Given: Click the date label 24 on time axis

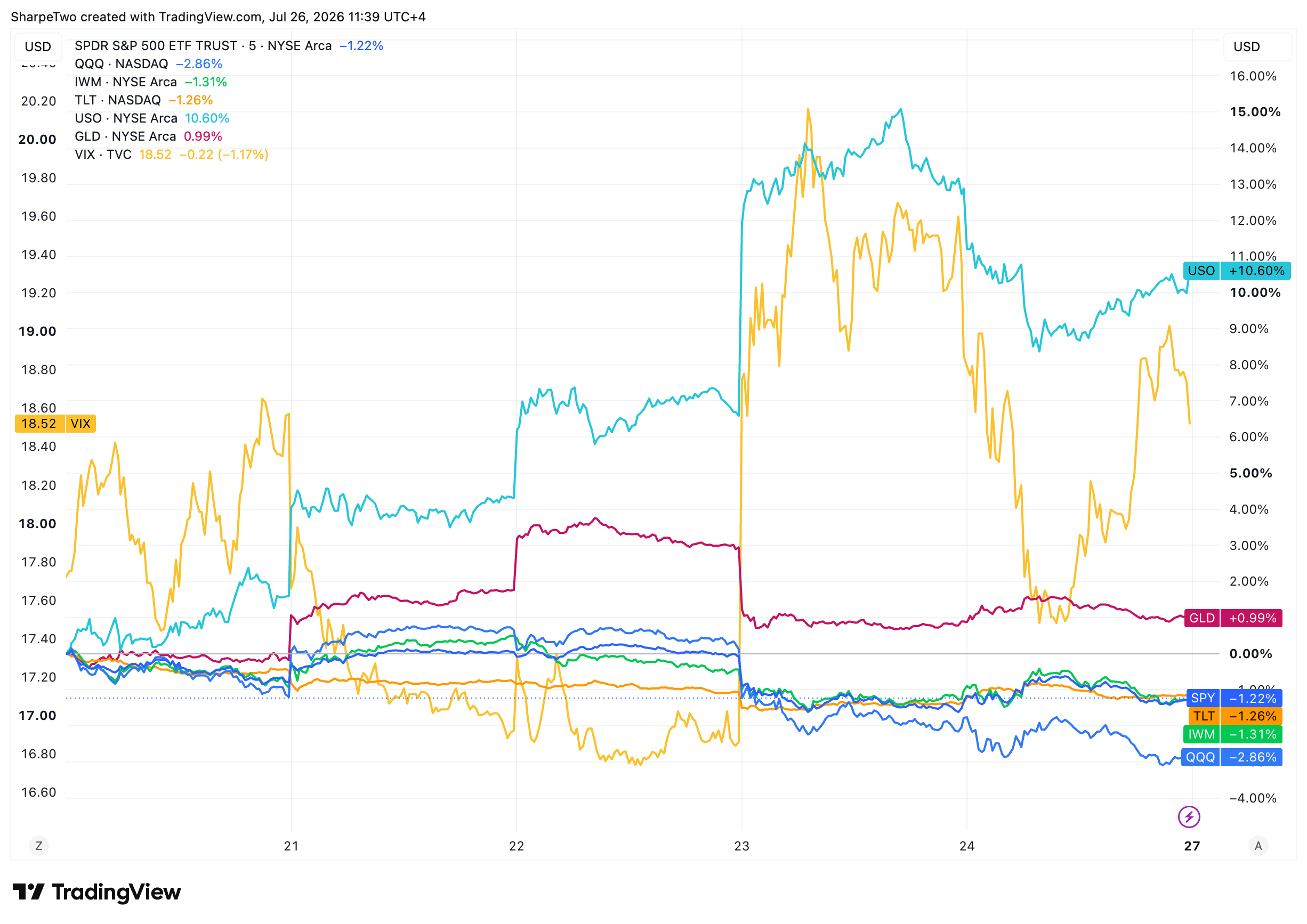Looking at the screenshot, I should (x=967, y=846).
